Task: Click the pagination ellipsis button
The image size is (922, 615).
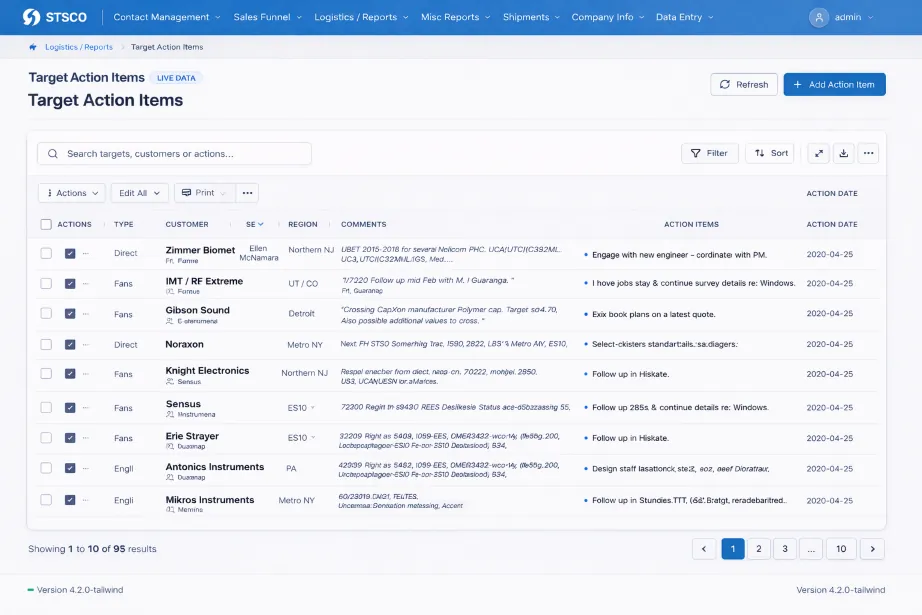Action: point(811,549)
